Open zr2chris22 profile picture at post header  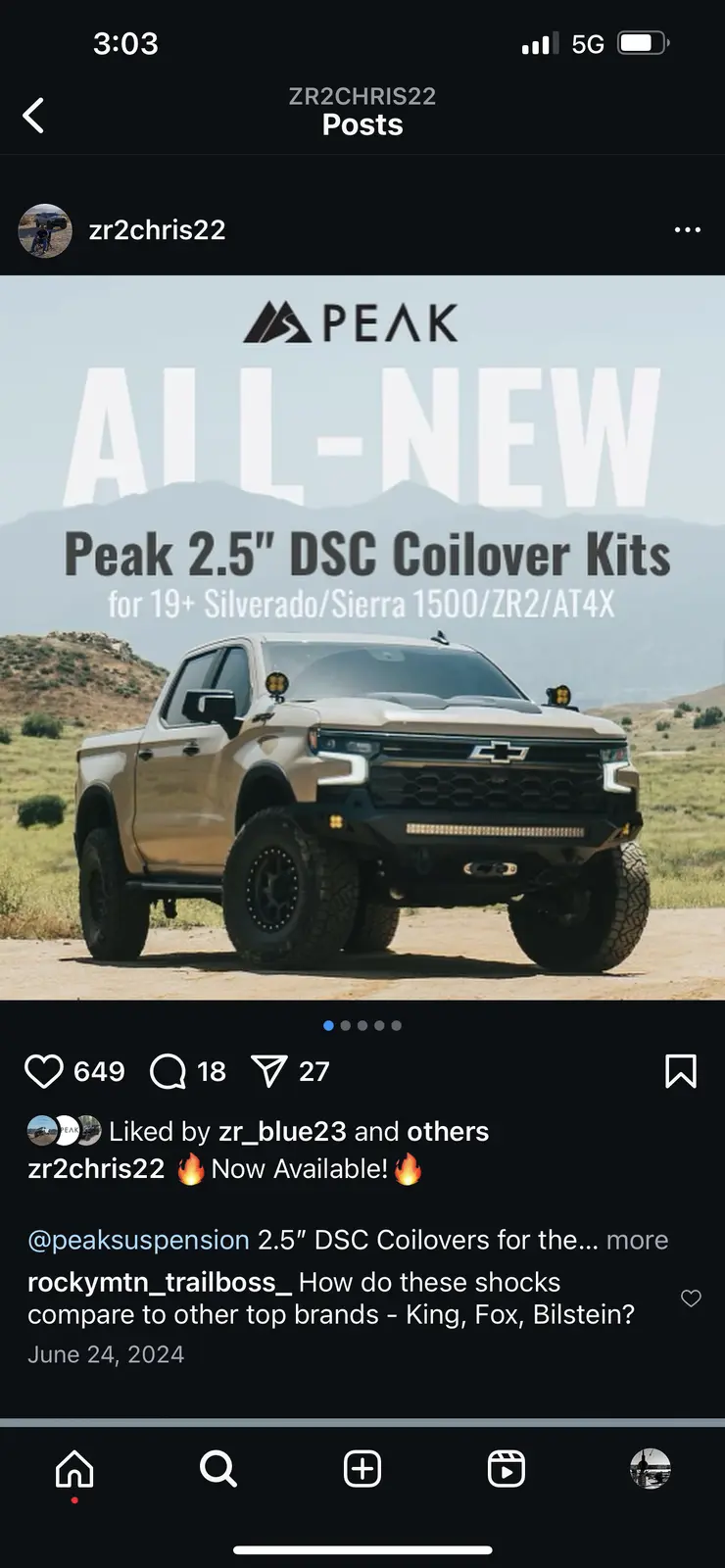point(45,230)
